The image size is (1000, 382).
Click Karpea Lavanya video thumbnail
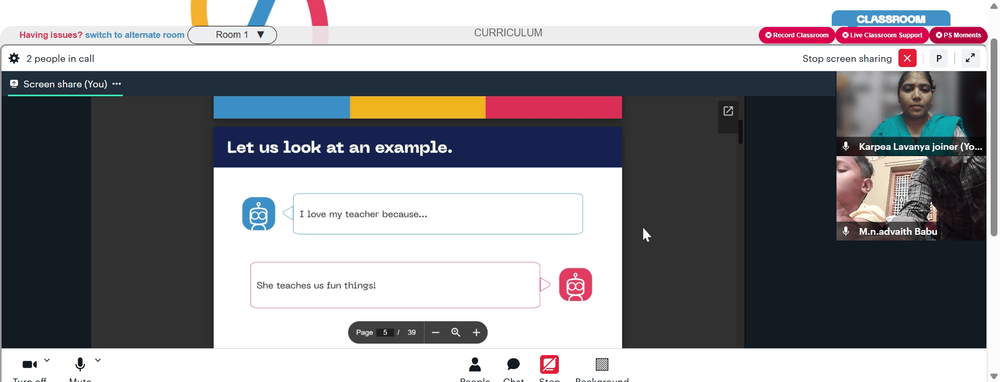(911, 113)
